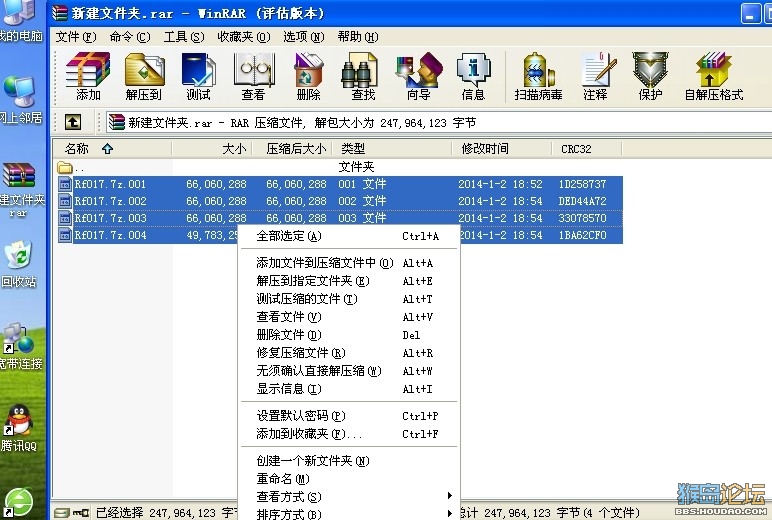Select the Rf017.7z.002 file name
Image resolution: width=772 pixels, height=520 pixels.
110,201
